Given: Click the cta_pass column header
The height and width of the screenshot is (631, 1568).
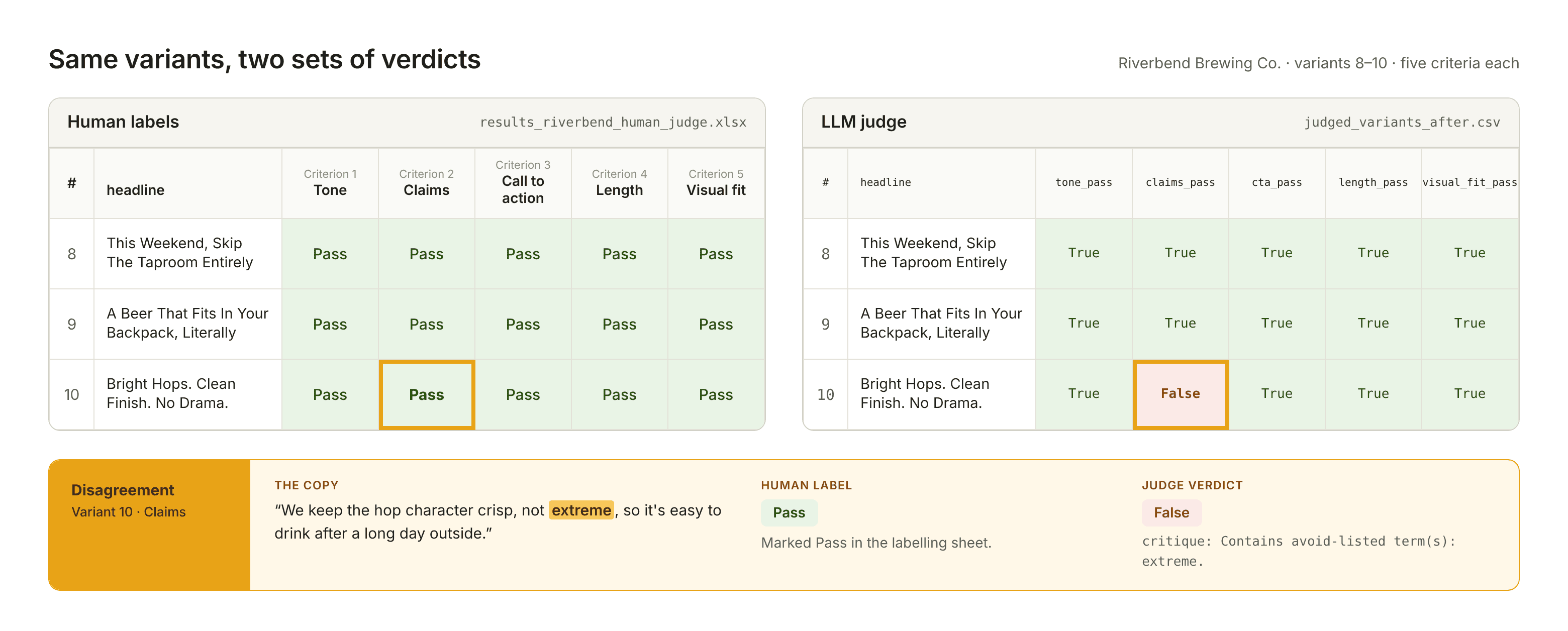Looking at the screenshot, I should 1277,182.
